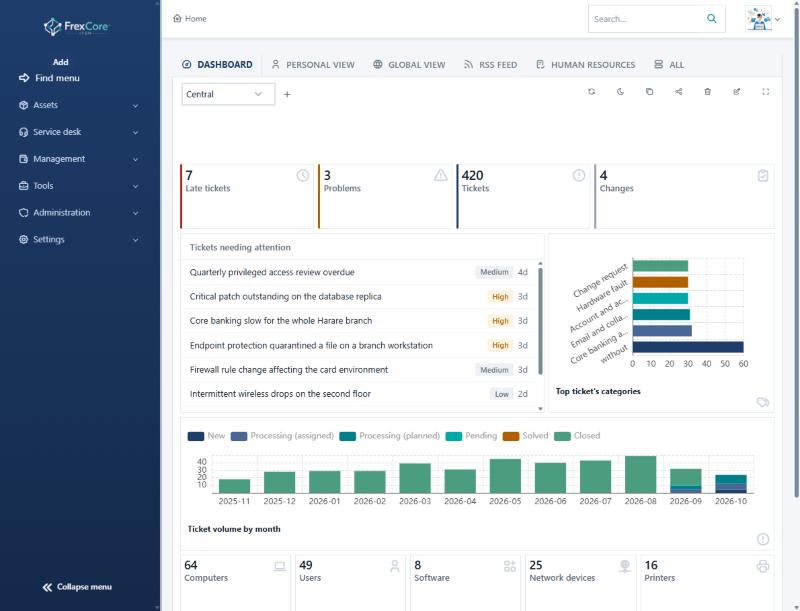800x611 pixels.
Task: Click the tag icon on categories chart
Action: click(x=763, y=402)
